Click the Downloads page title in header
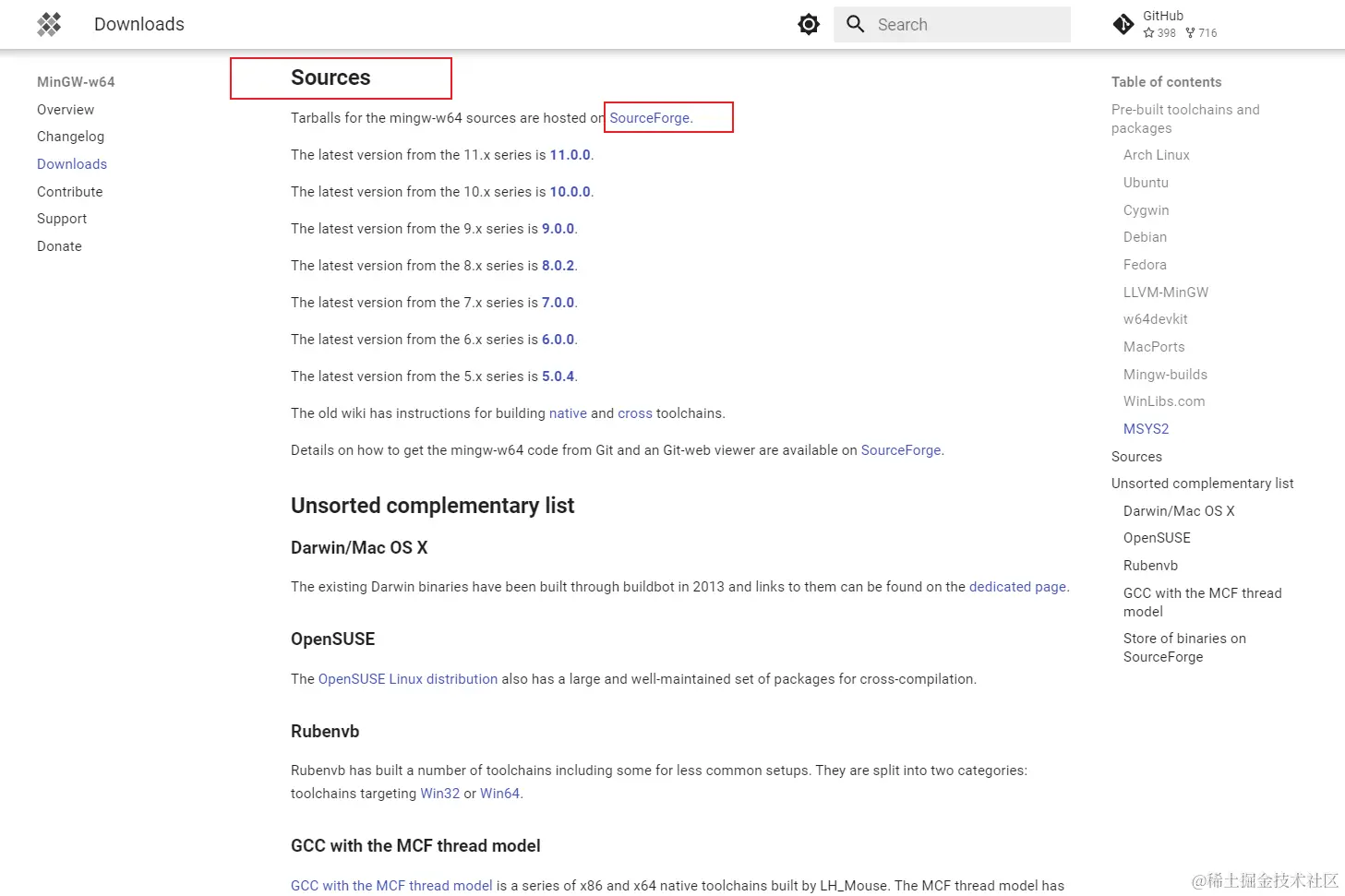 (x=139, y=24)
